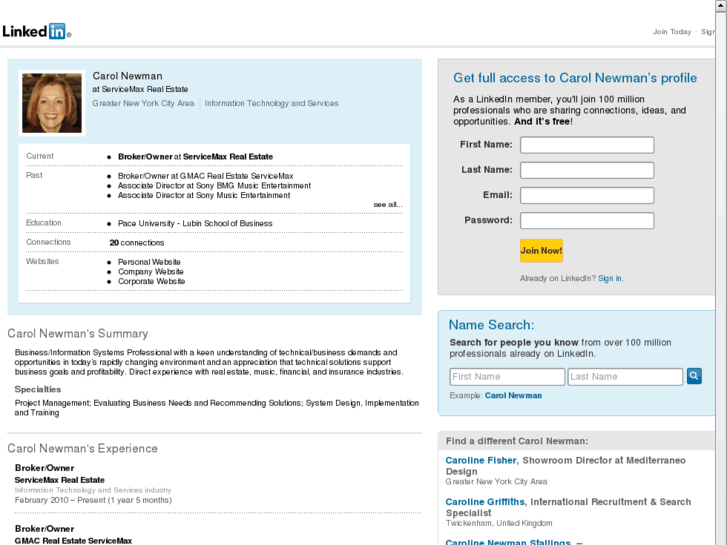
Task: Open Carol Newman's profile photo
Action: click(x=52, y=103)
